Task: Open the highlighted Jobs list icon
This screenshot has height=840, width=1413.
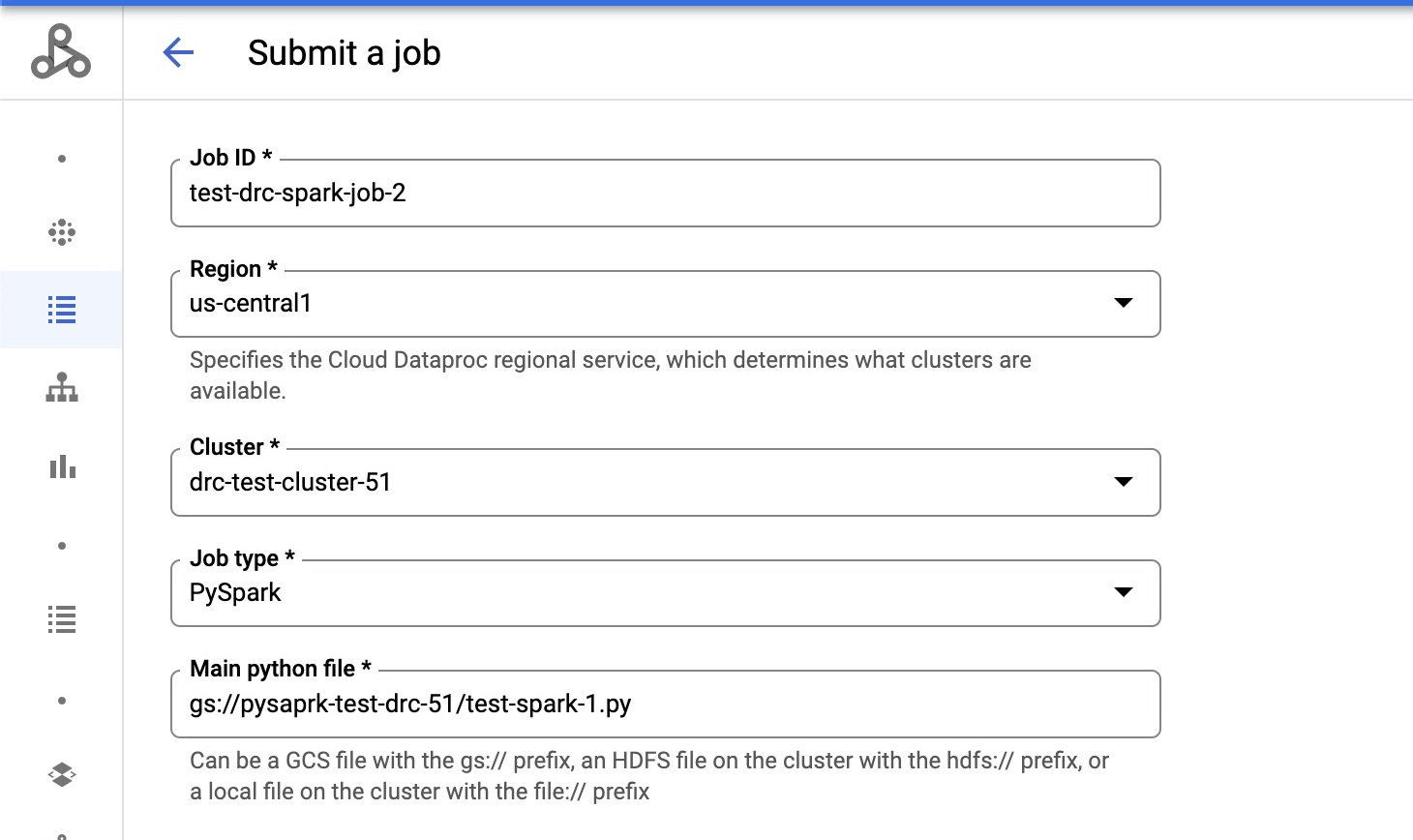Action: [x=62, y=311]
